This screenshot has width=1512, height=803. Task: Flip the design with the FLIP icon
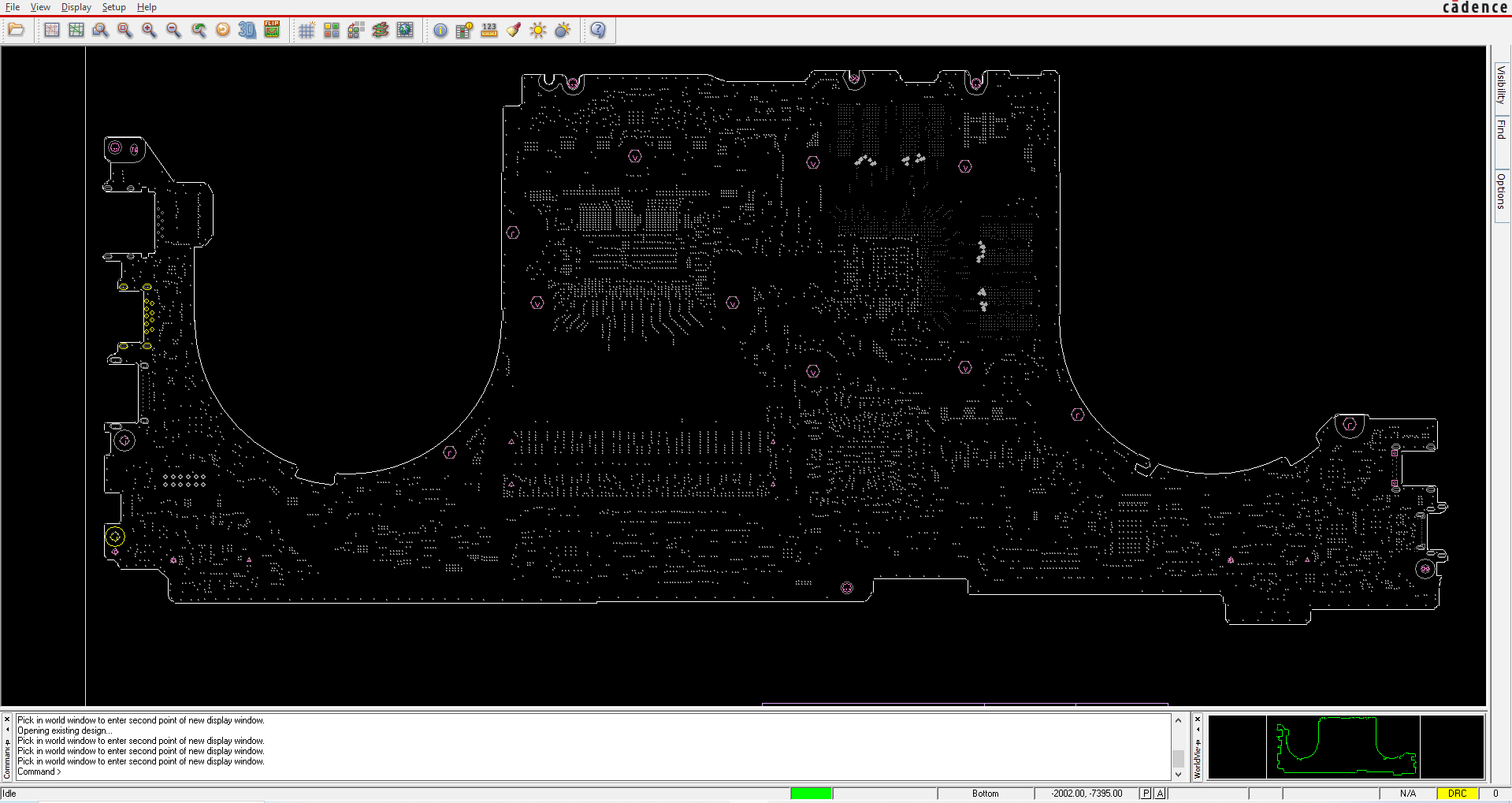pyautogui.click(x=272, y=30)
